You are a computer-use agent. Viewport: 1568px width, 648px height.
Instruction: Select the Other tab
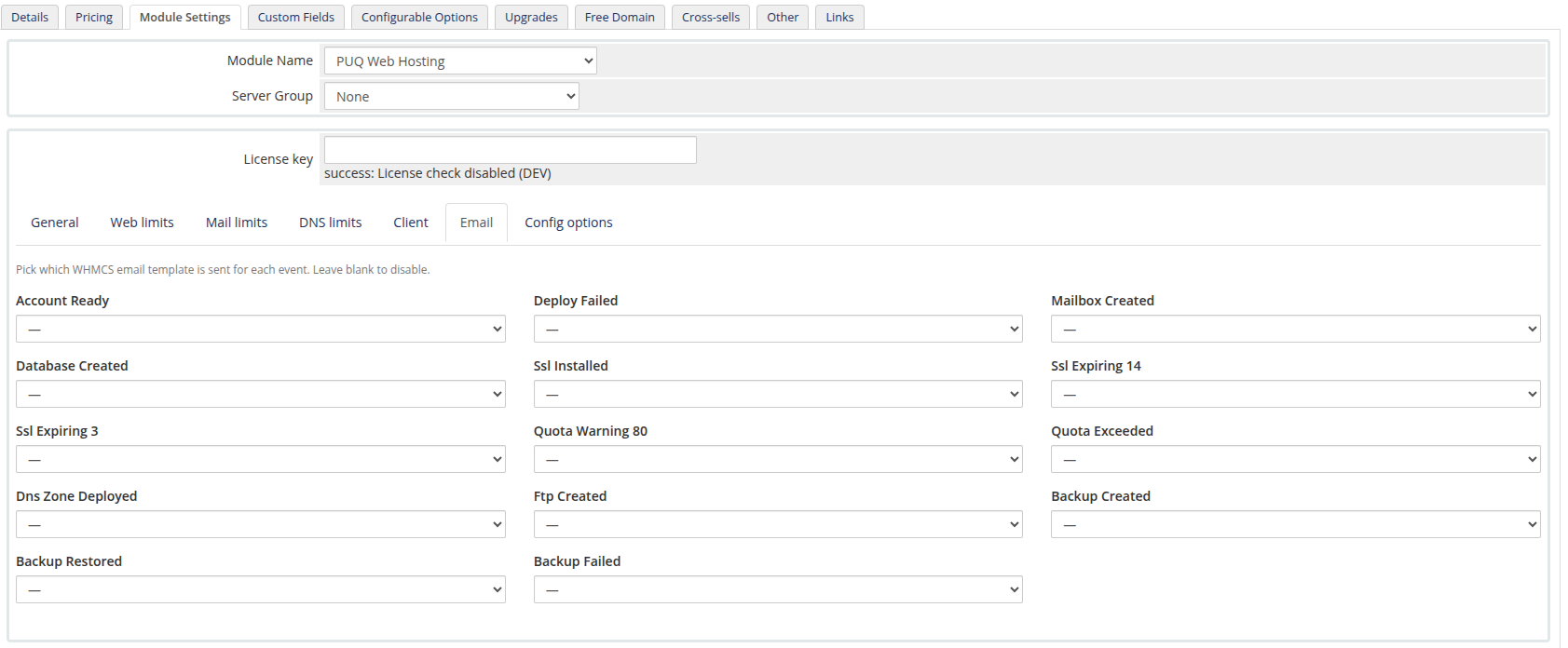783,17
